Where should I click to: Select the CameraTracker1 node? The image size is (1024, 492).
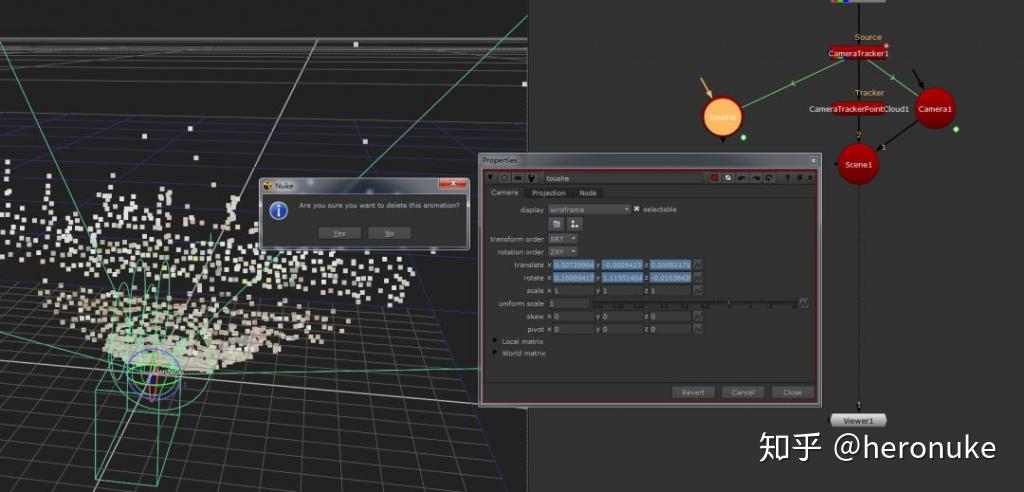point(858,53)
